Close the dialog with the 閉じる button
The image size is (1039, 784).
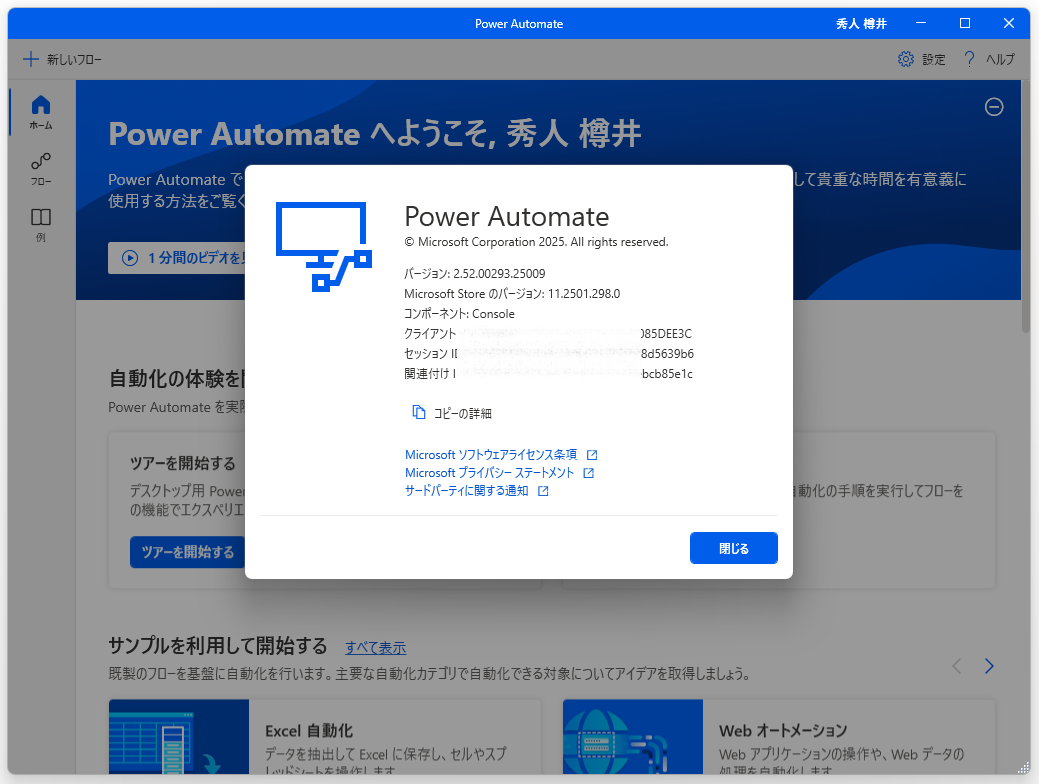(x=733, y=548)
